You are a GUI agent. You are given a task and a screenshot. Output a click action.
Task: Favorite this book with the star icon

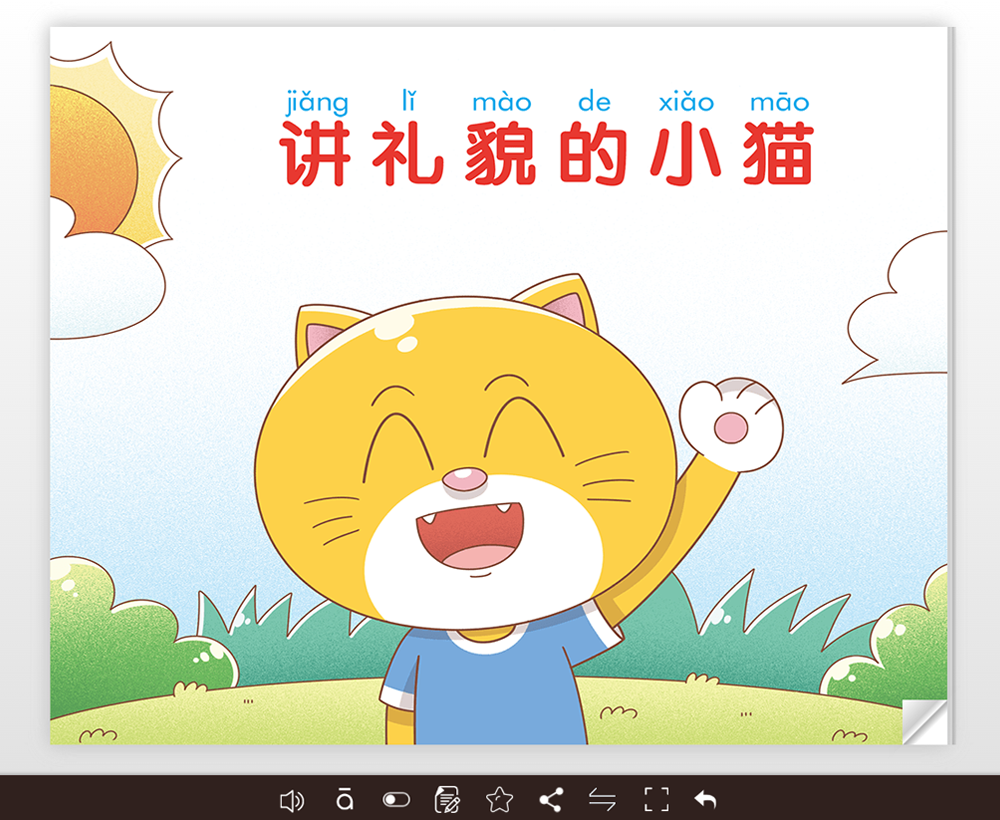click(499, 800)
